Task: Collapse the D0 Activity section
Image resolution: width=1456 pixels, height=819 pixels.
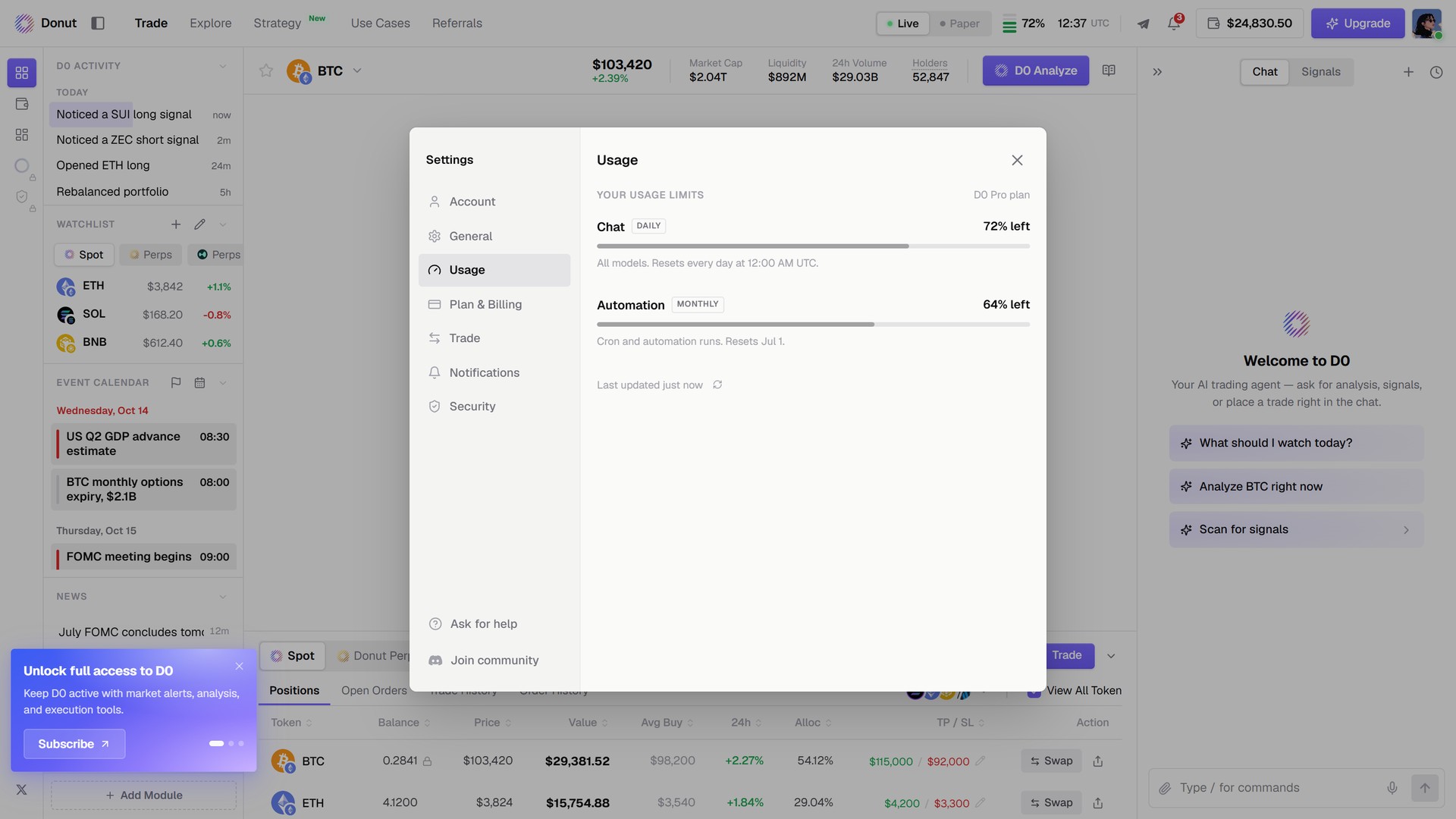Action: [x=222, y=66]
